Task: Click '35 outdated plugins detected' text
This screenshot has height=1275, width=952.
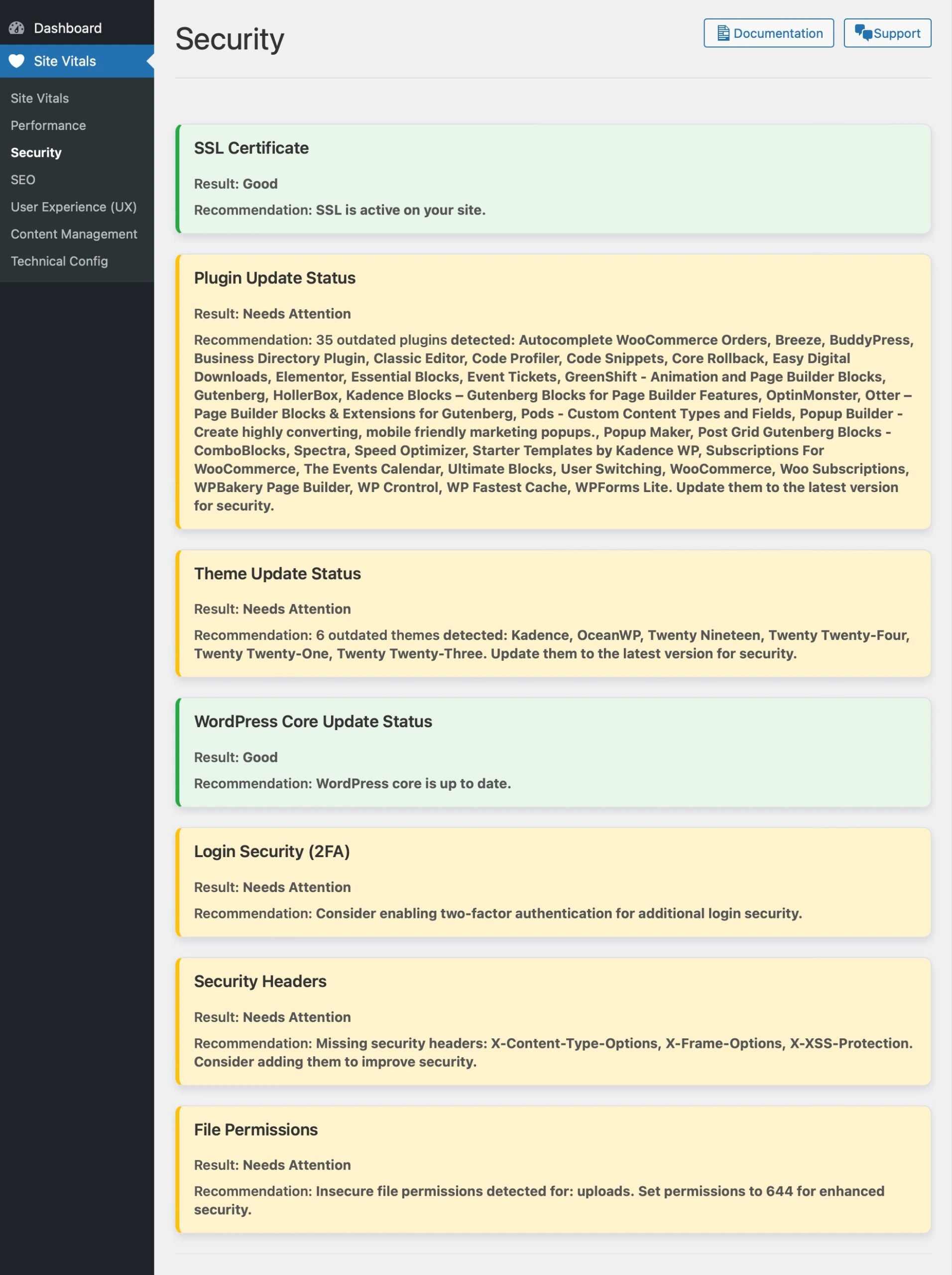Action: pyautogui.click(x=415, y=340)
